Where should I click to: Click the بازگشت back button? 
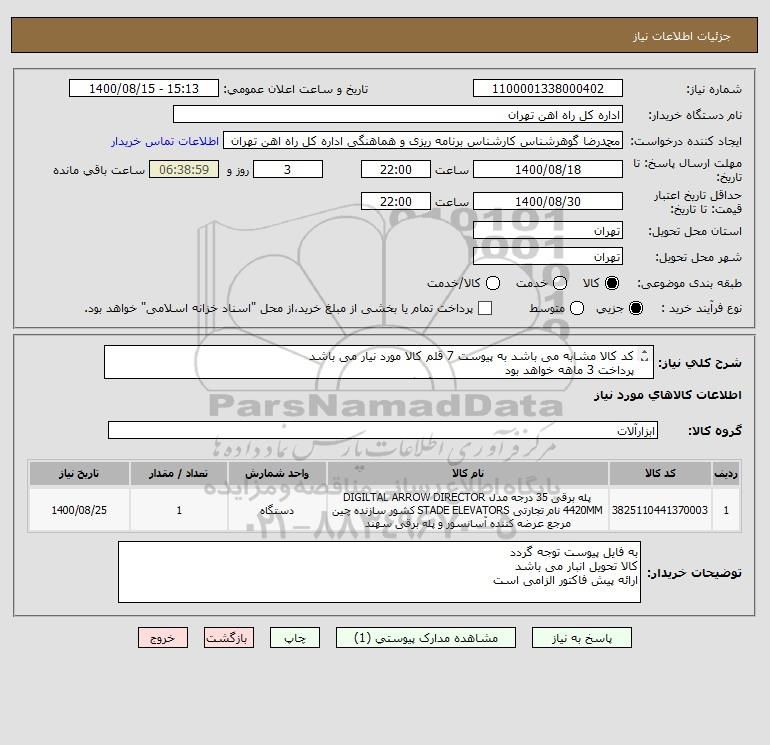pos(229,638)
